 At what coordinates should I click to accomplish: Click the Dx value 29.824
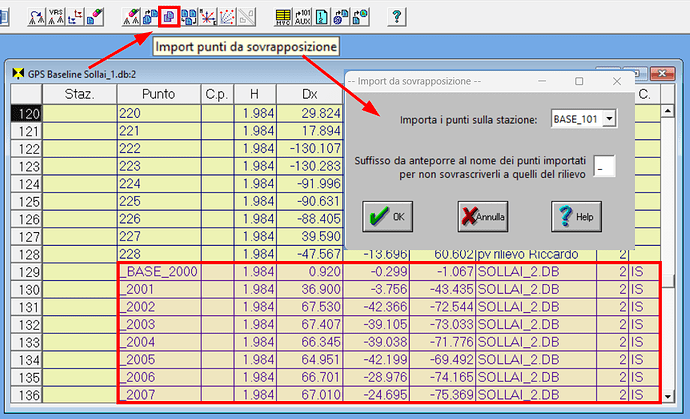tap(310, 114)
